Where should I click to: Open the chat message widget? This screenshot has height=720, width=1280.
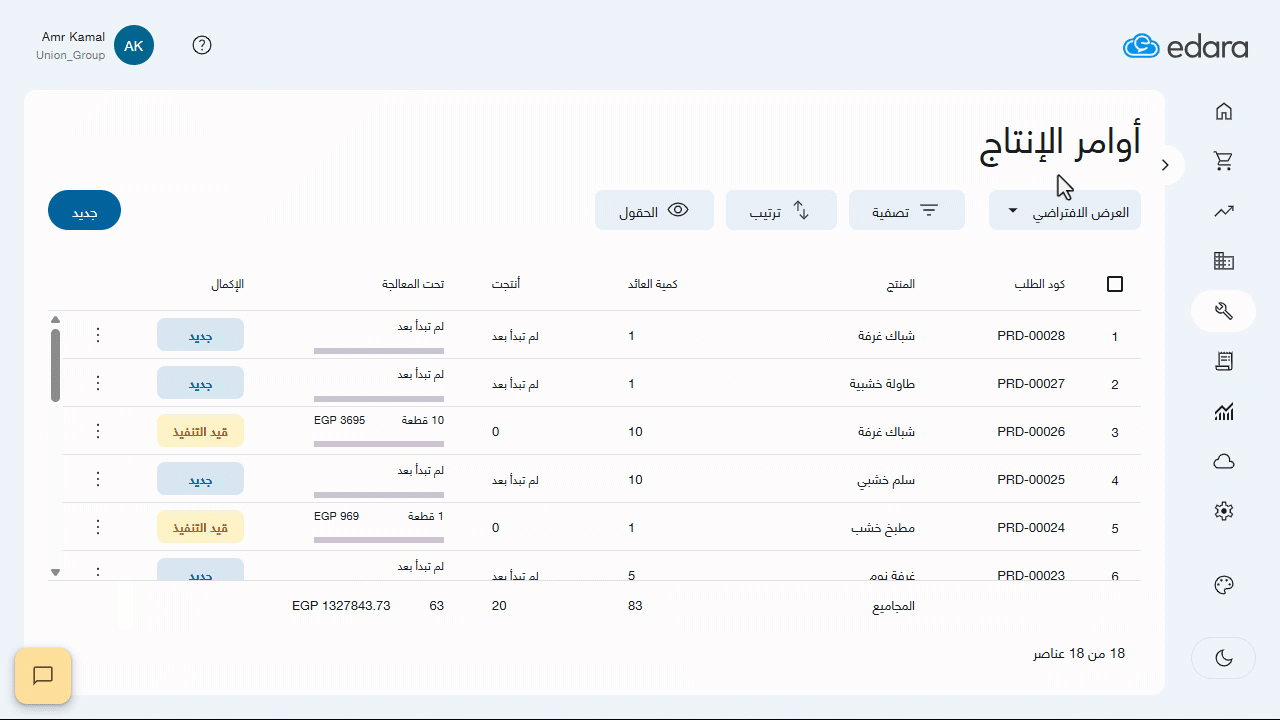pos(43,676)
